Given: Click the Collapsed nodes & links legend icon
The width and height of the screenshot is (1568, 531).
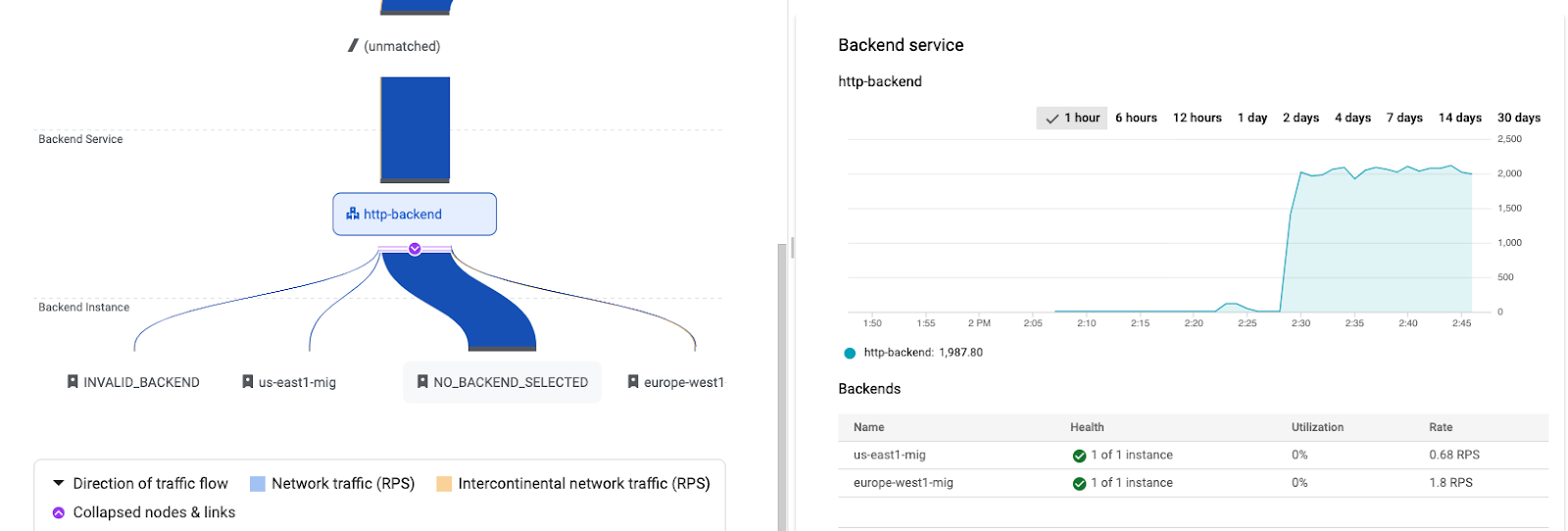Looking at the screenshot, I should point(59,512).
